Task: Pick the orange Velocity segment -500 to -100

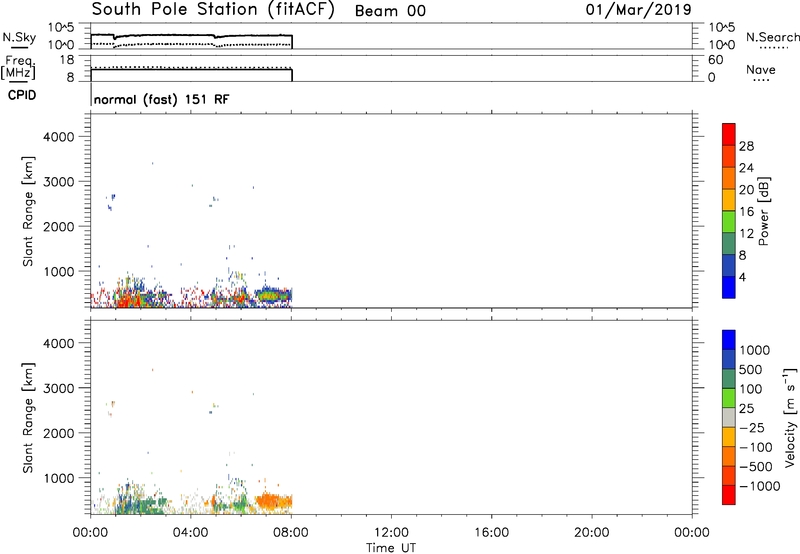Action: (x=729, y=456)
